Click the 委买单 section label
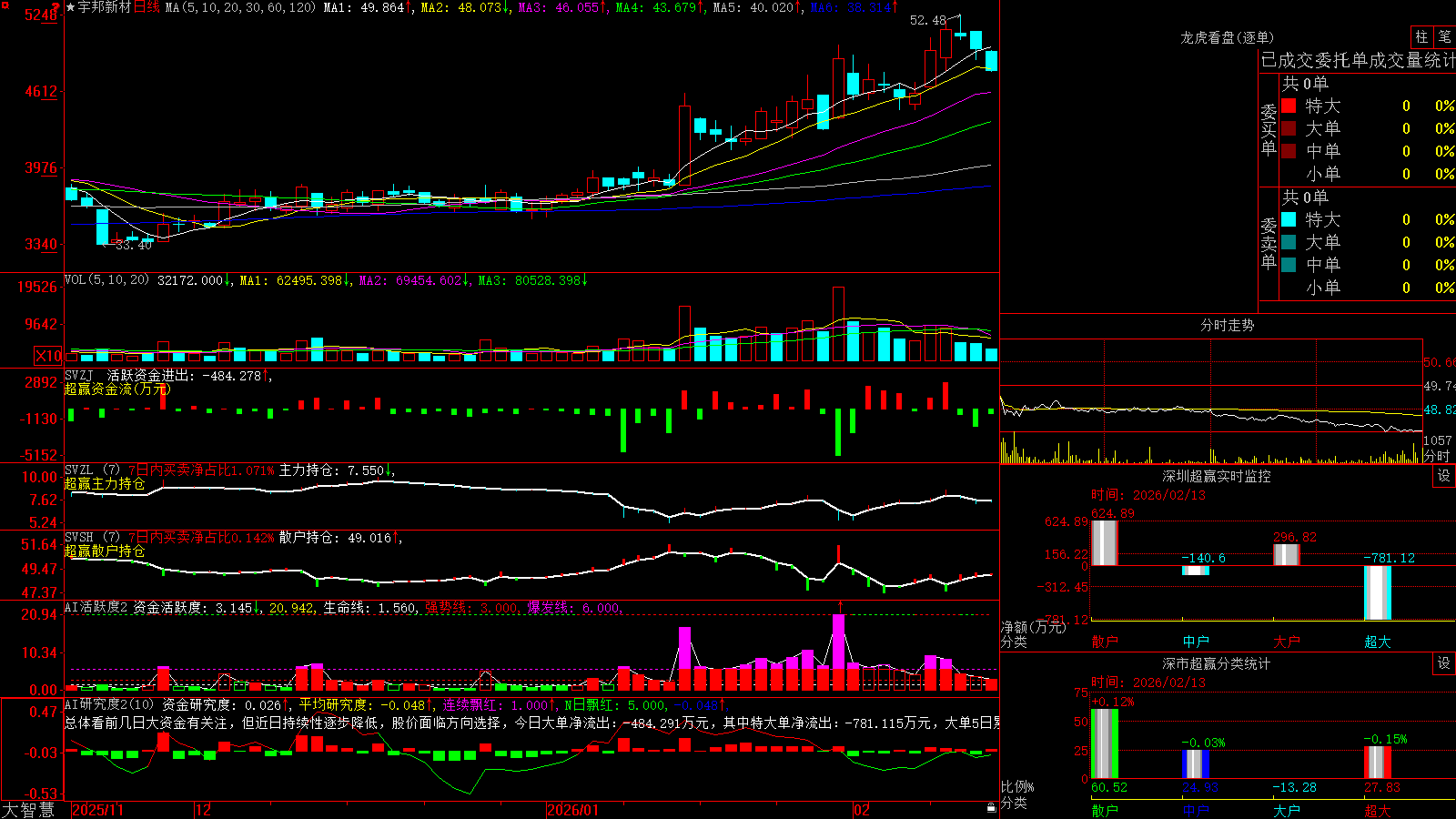 coord(1269,129)
